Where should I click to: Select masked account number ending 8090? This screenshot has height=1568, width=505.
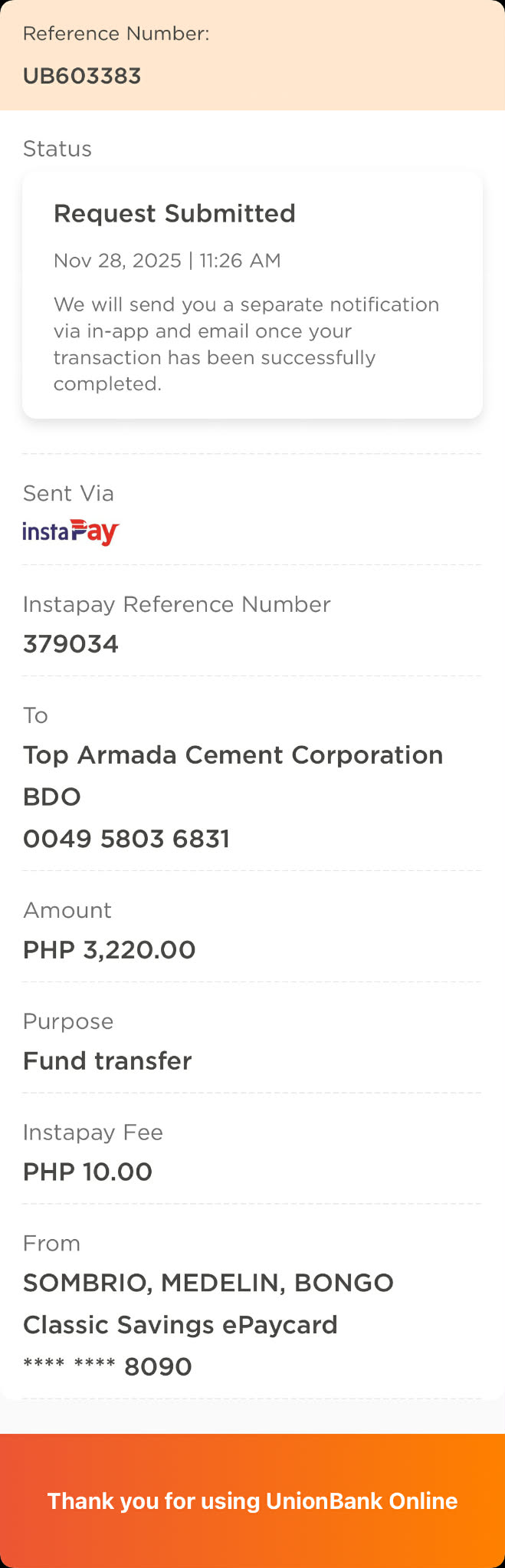tap(107, 1366)
